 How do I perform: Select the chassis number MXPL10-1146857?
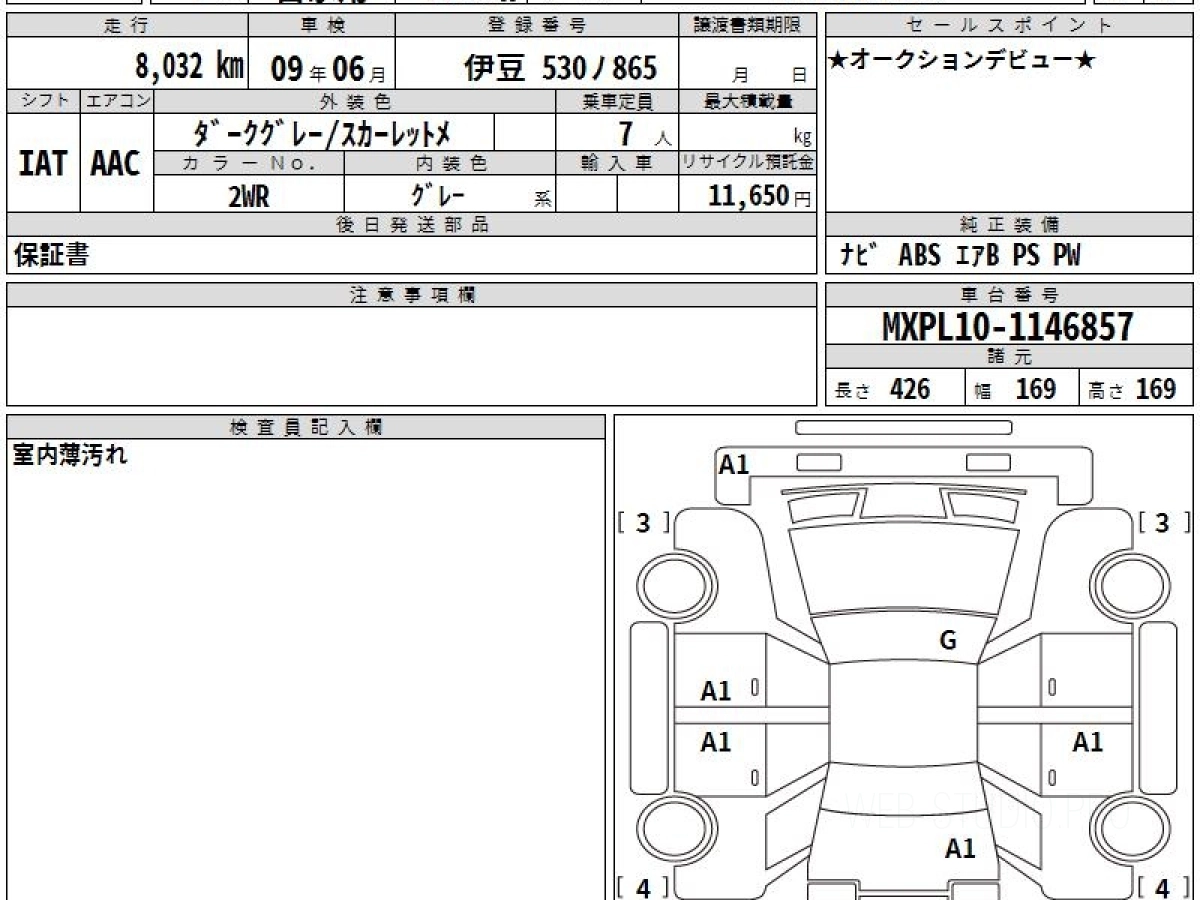1008,326
